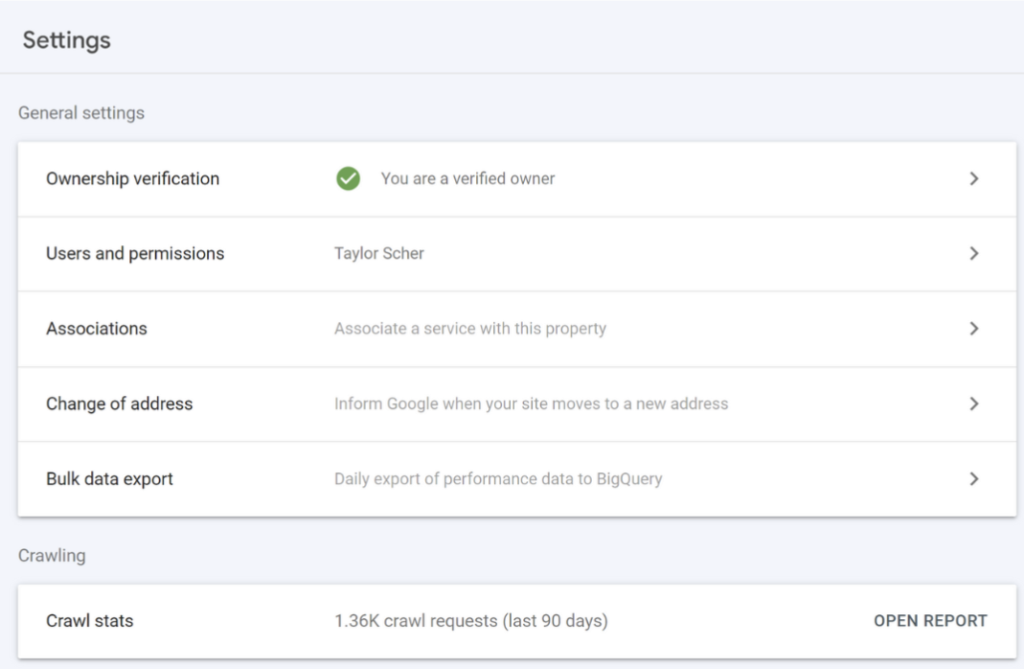
Task: Click the Users and permissions label
Action: [x=135, y=253]
